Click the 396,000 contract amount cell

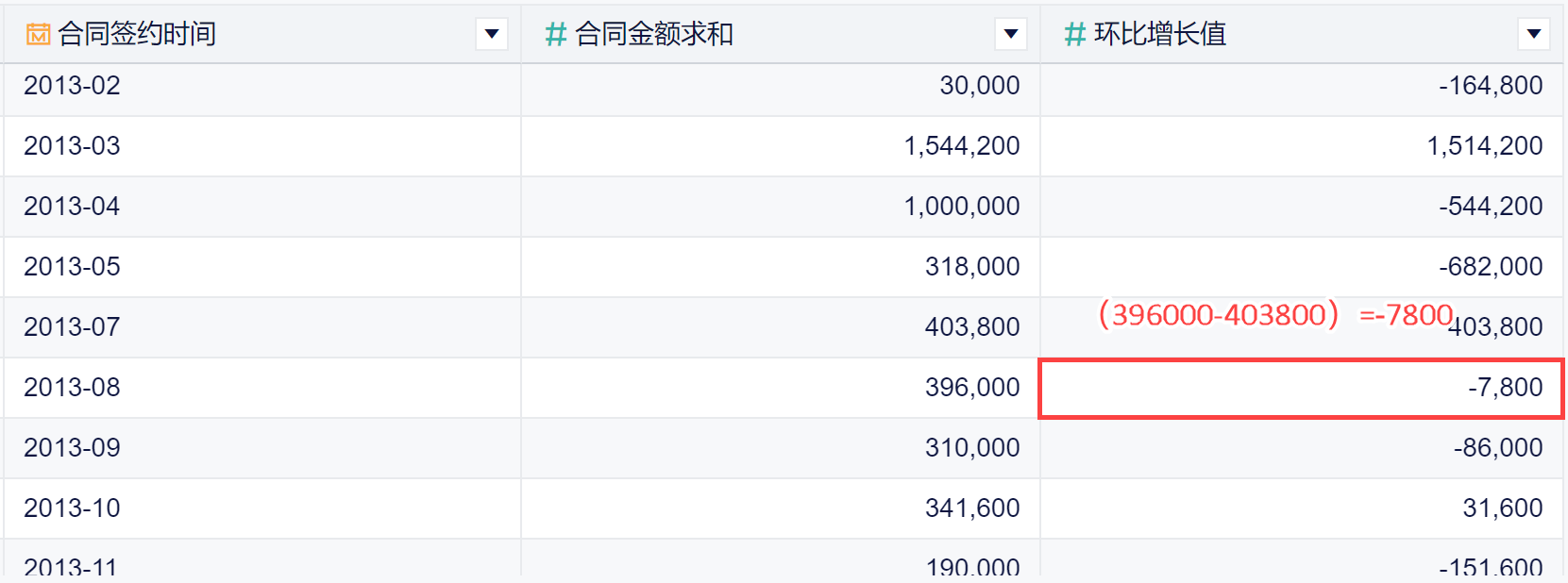coord(971,388)
